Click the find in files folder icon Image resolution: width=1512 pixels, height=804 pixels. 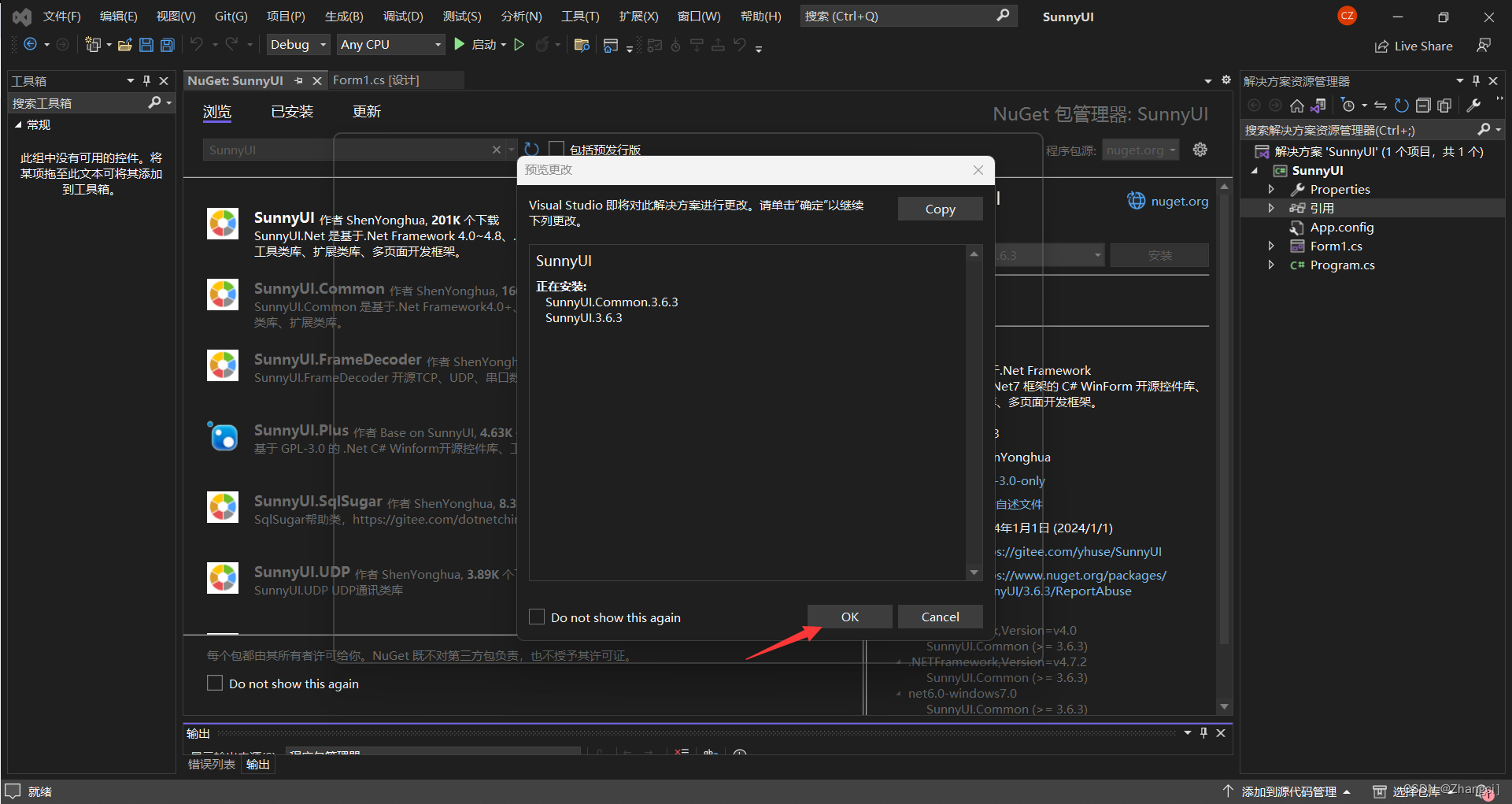click(x=582, y=45)
